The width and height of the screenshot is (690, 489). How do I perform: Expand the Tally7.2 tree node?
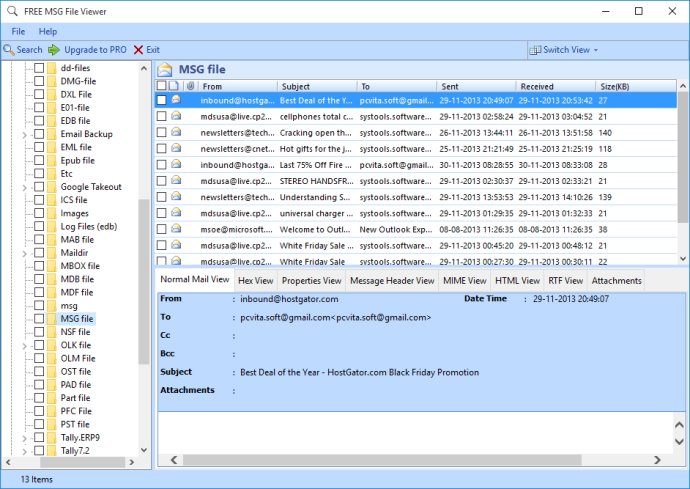(x=24, y=452)
